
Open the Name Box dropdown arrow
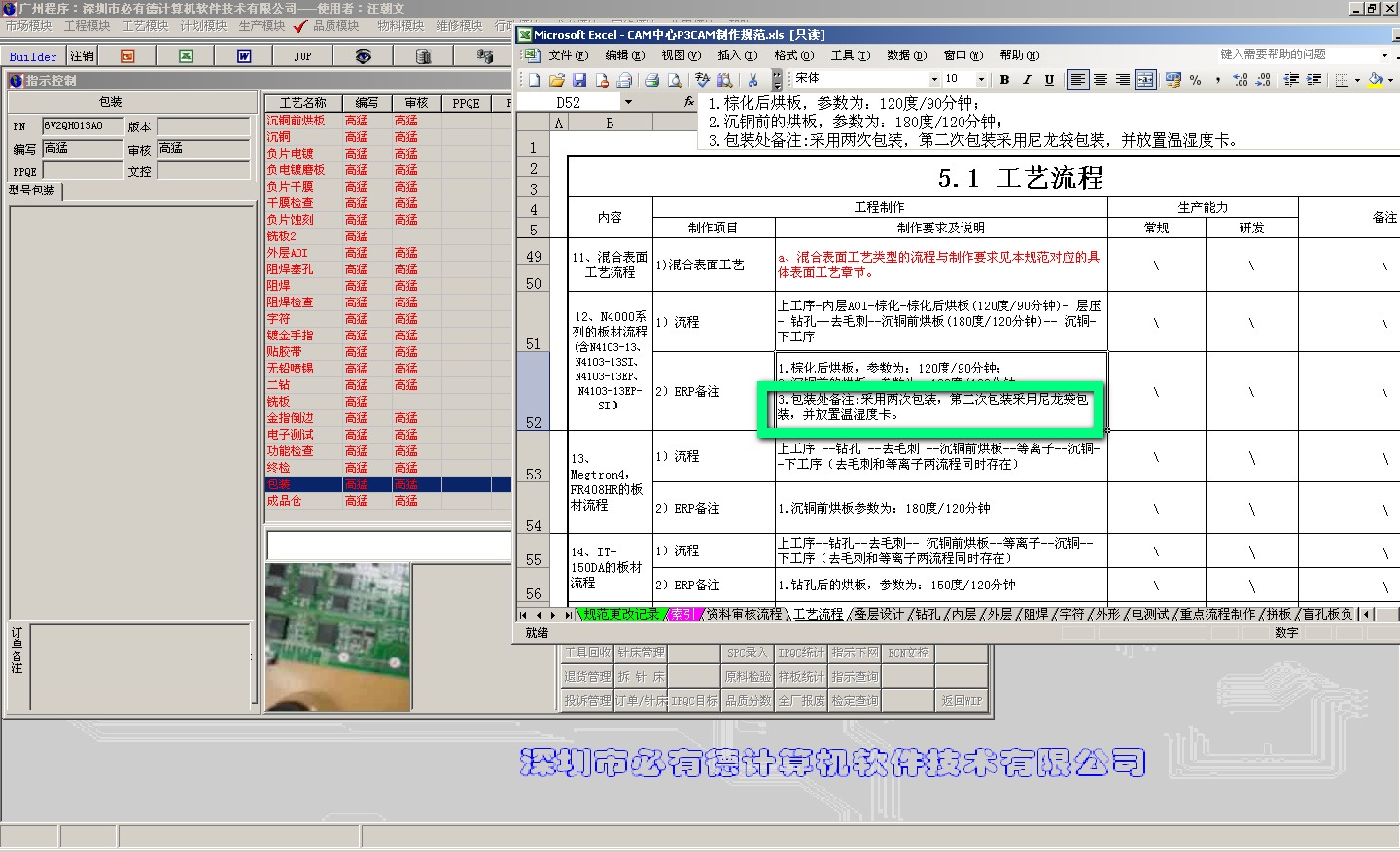[x=628, y=102]
